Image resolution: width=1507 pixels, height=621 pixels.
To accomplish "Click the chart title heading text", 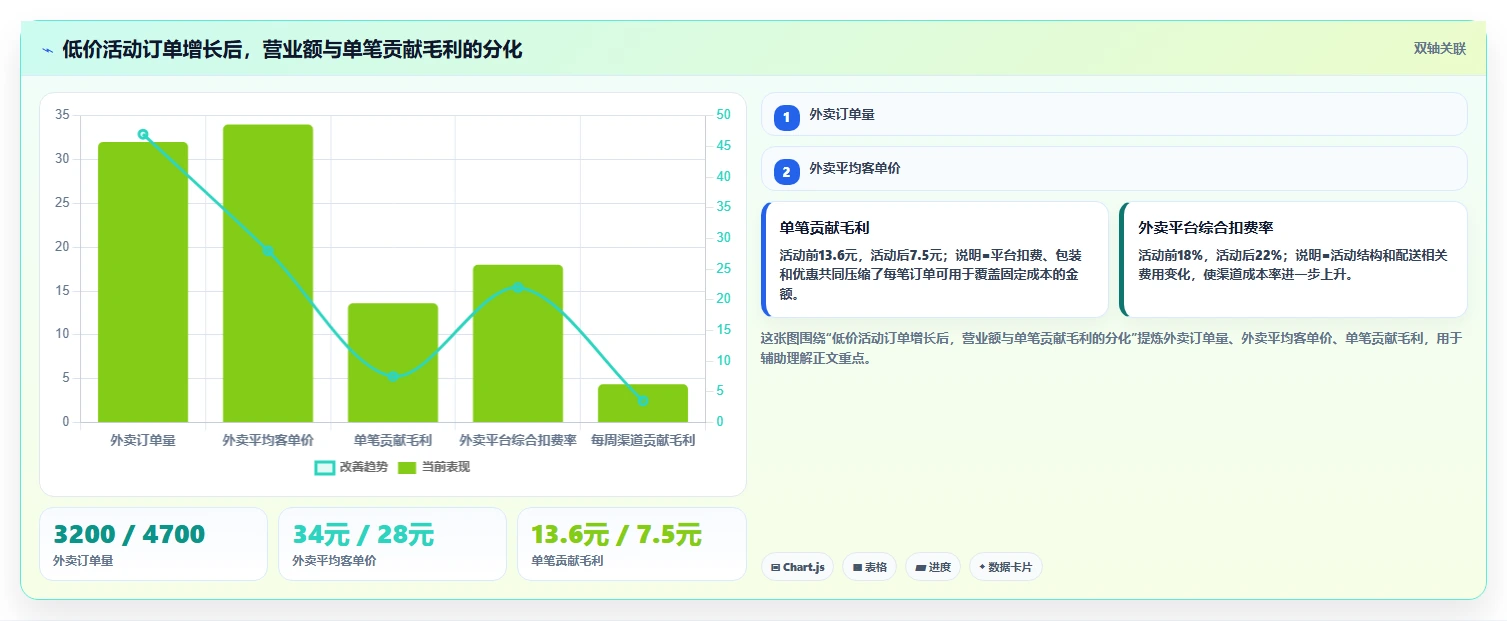I will 292,50.
